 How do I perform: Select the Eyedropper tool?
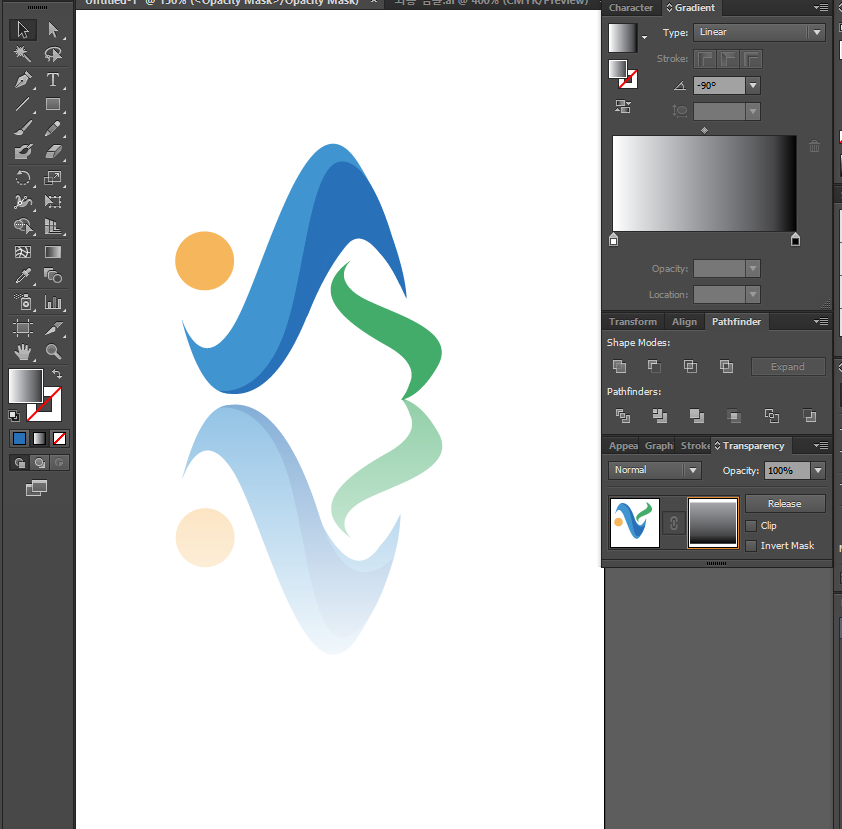click(x=23, y=276)
